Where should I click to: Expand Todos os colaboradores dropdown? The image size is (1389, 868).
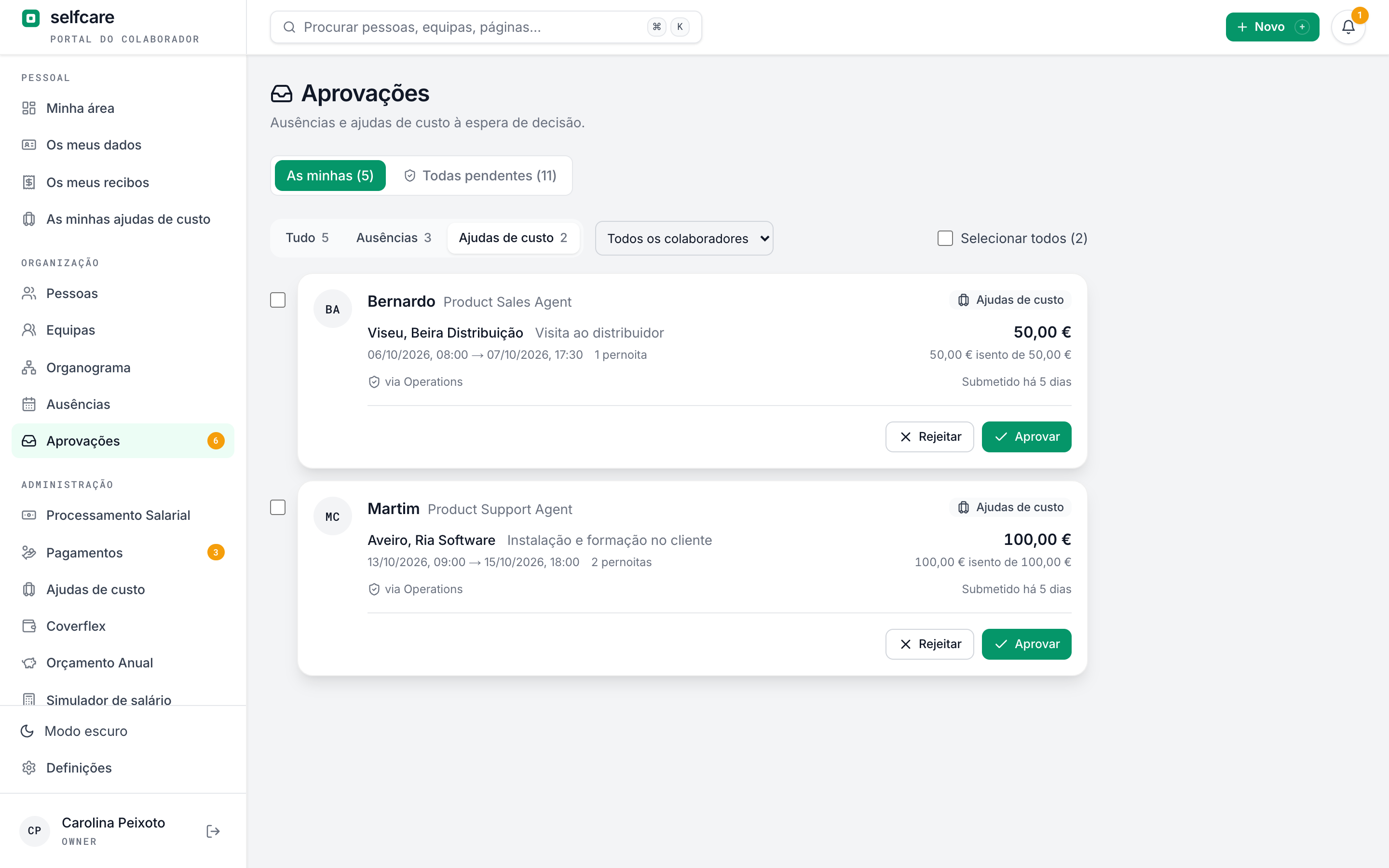point(684,238)
